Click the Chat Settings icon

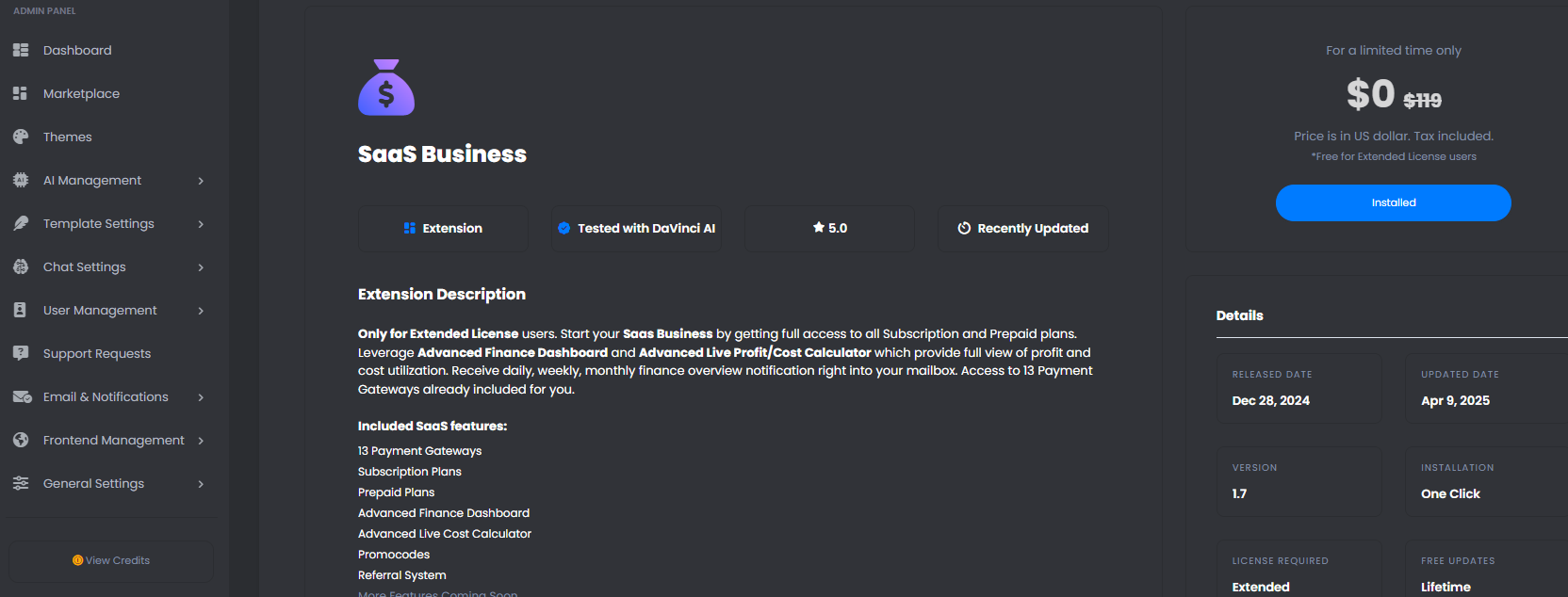21,266
